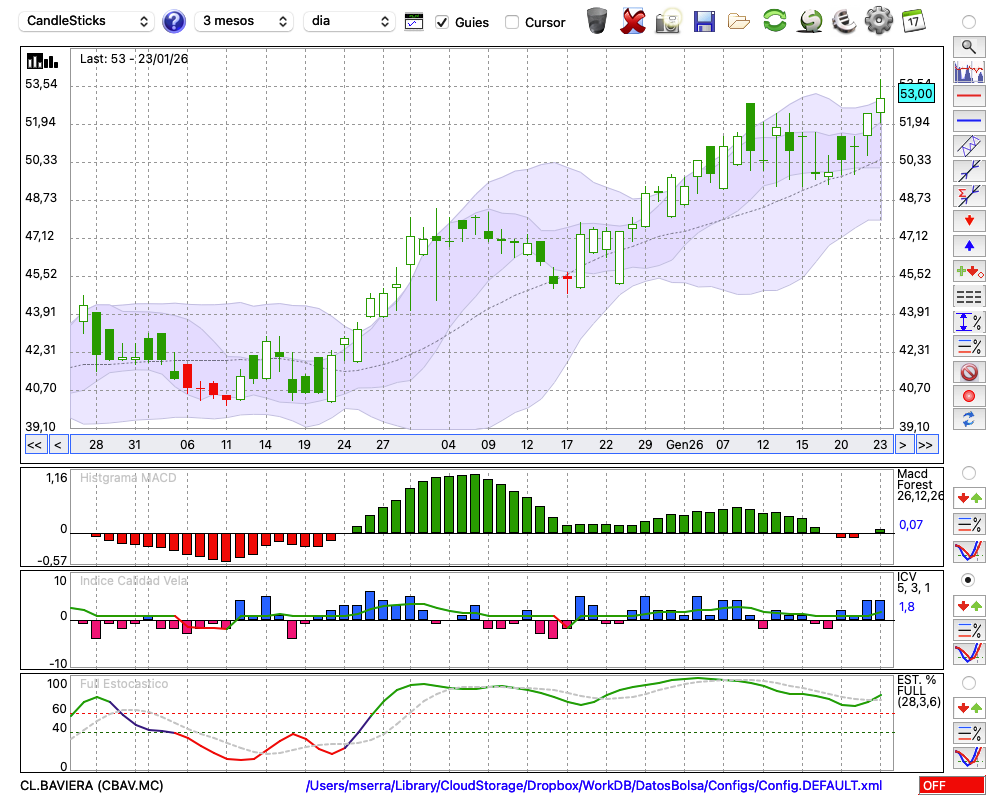Click the >> jump-to-end button
1000x800 pixels.
coord(927,445)
